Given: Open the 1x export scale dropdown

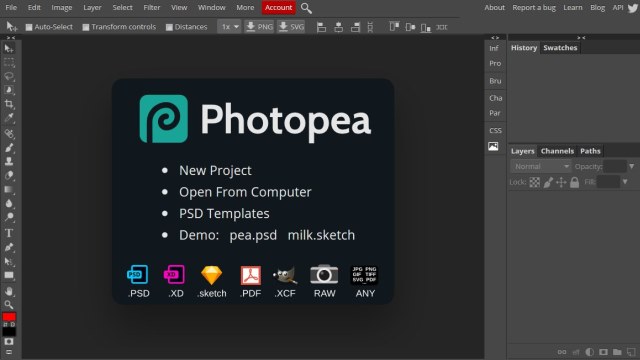Looking at the screenshot, I should (229, 27).
